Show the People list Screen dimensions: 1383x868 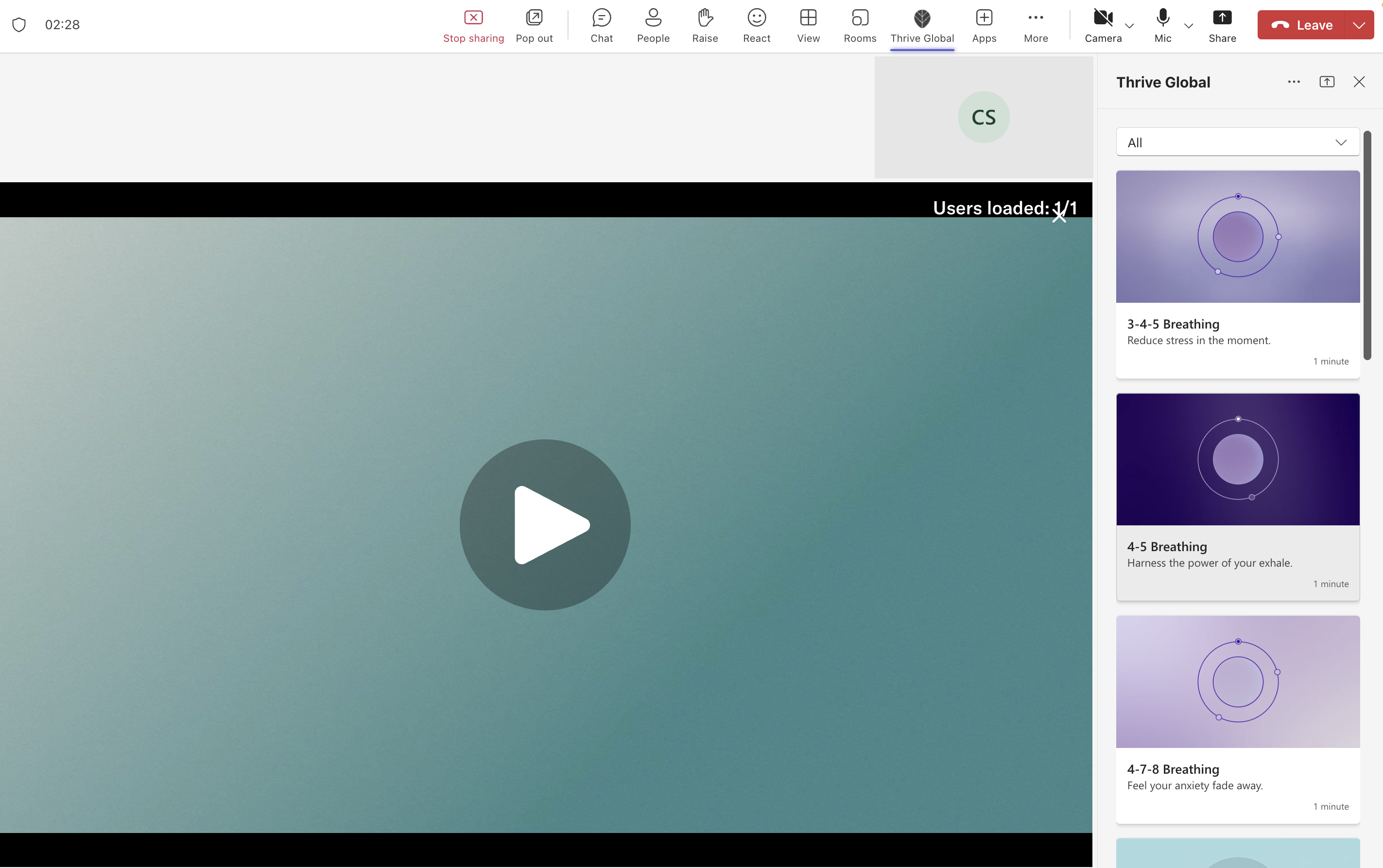(653, 26)
